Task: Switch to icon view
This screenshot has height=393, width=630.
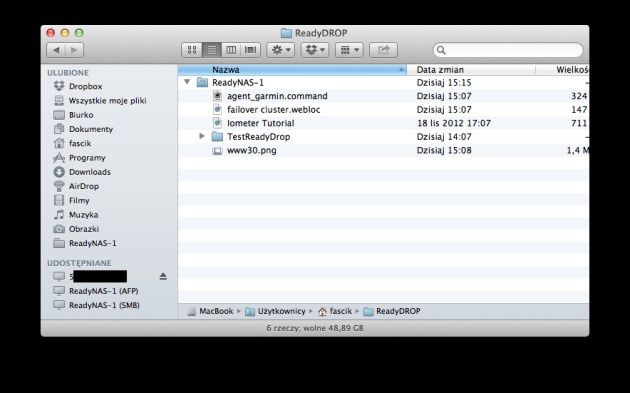Action: click(192, 50)
